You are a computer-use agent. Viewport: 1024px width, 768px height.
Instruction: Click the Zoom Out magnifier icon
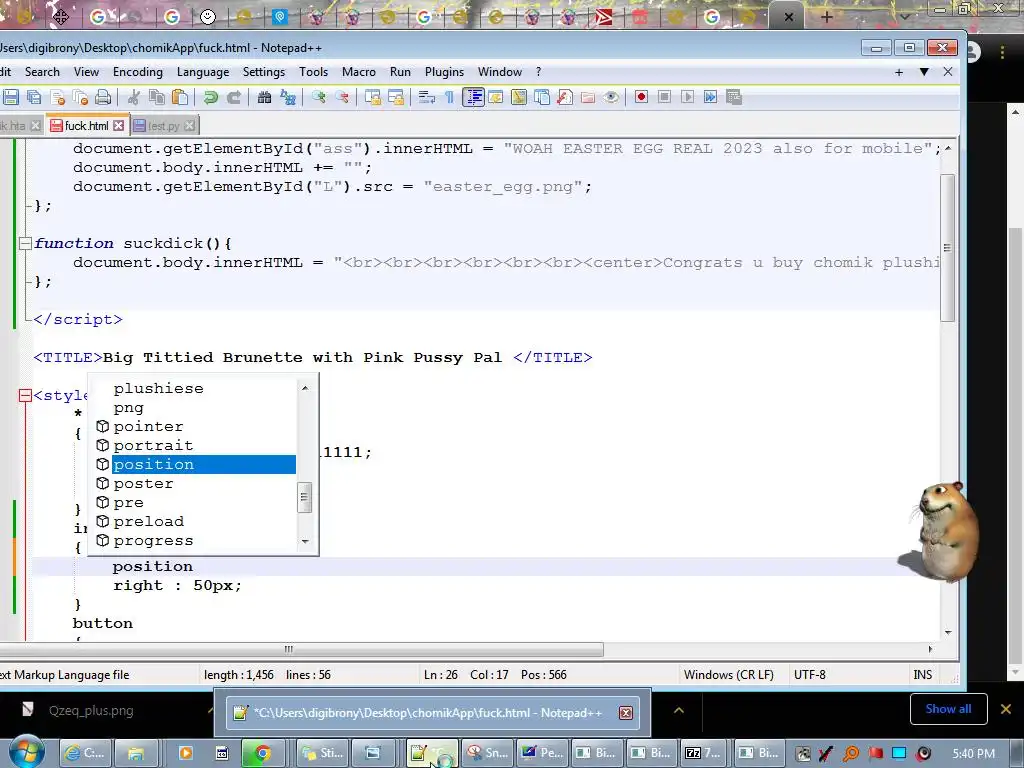click(x=342, y=97)
